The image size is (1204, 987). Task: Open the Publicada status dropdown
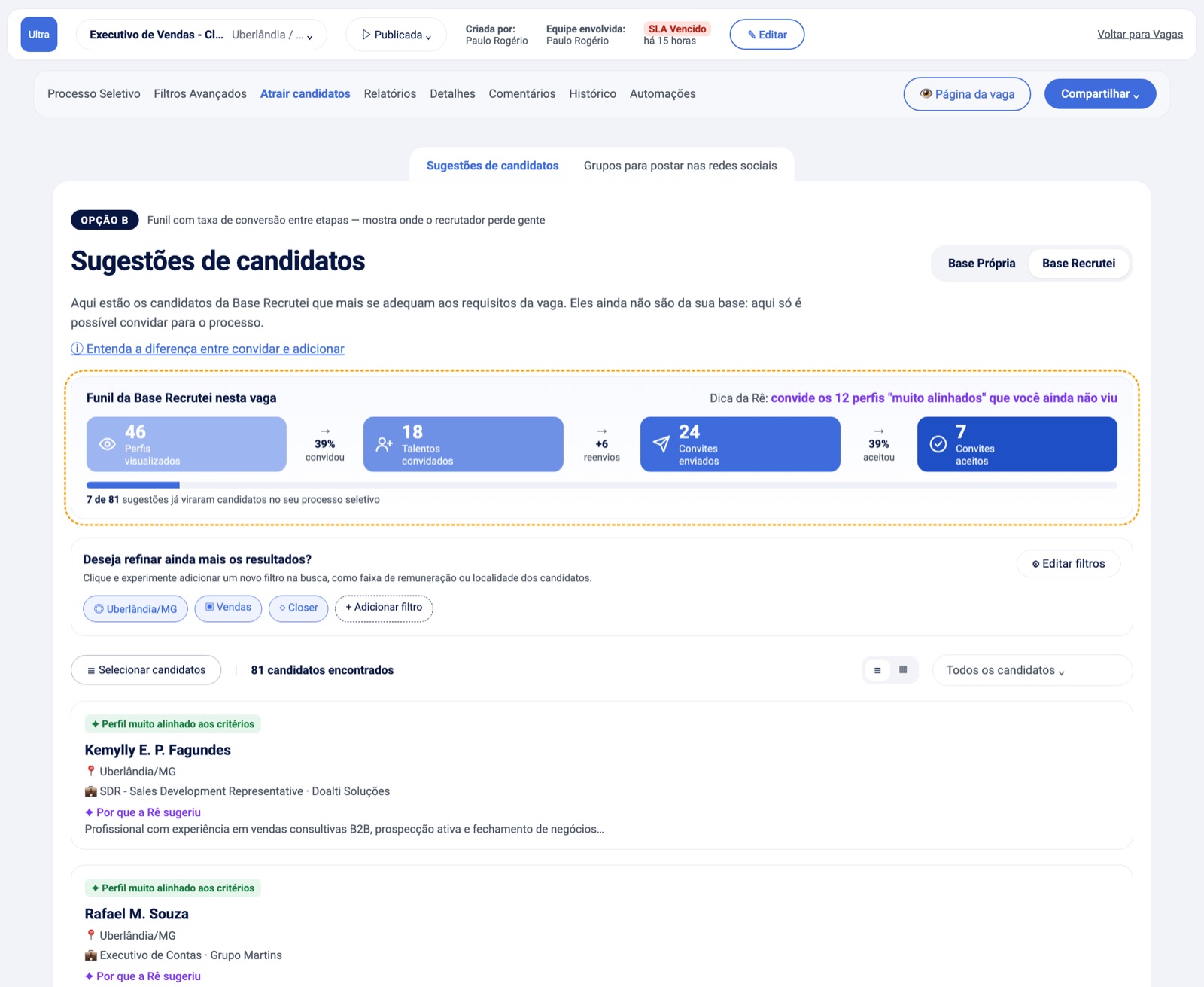(x=397, y=35)
